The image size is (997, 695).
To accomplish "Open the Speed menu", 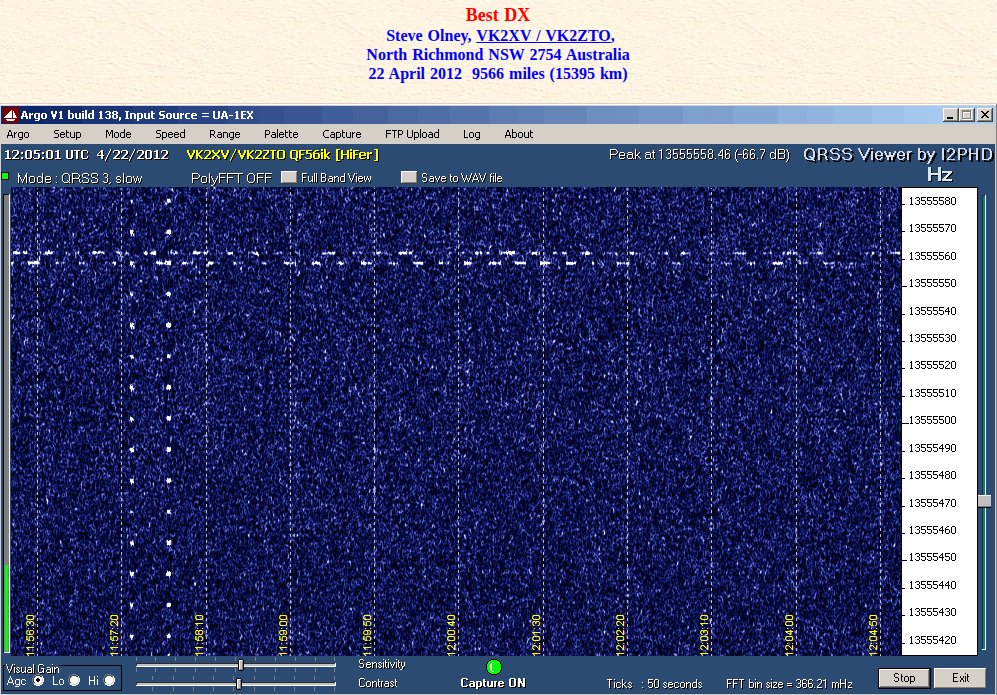I will (x=170, y=134).
